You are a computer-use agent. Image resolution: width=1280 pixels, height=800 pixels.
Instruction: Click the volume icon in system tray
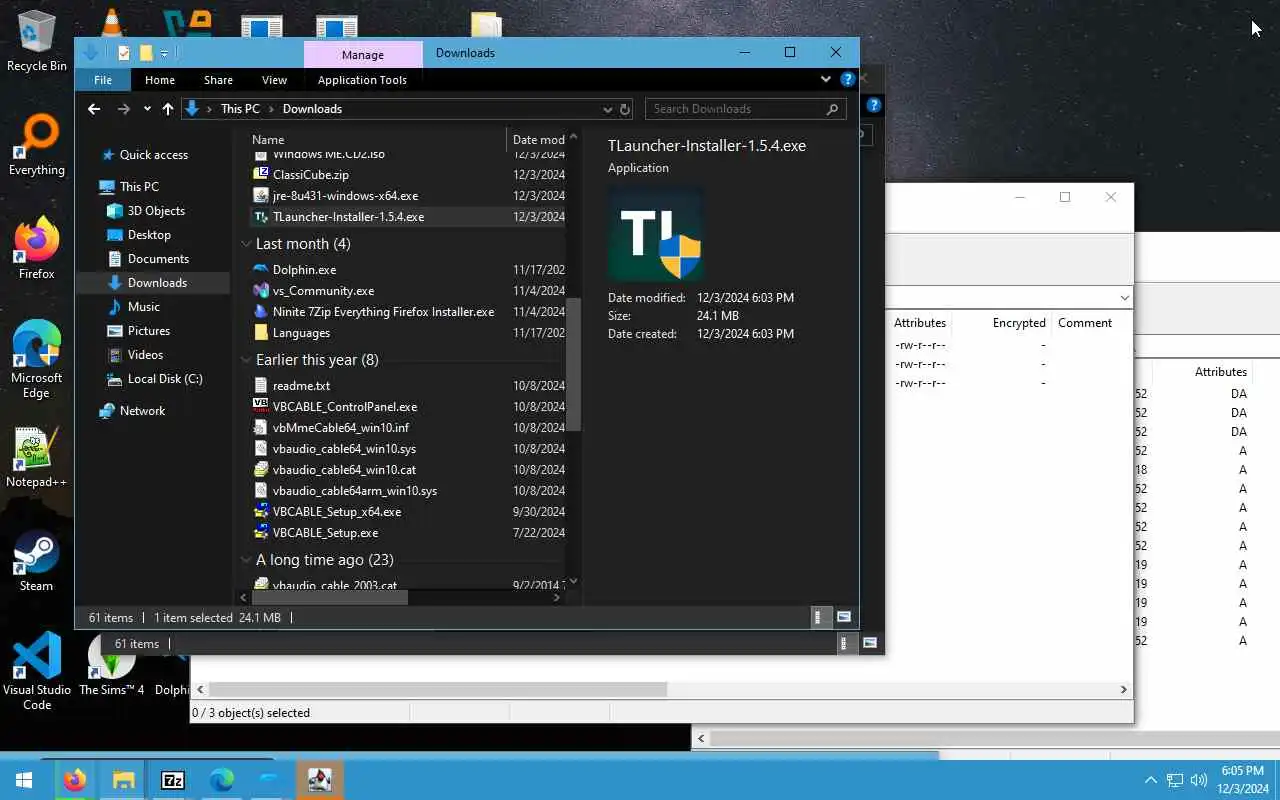click(x=1198, y=780)
